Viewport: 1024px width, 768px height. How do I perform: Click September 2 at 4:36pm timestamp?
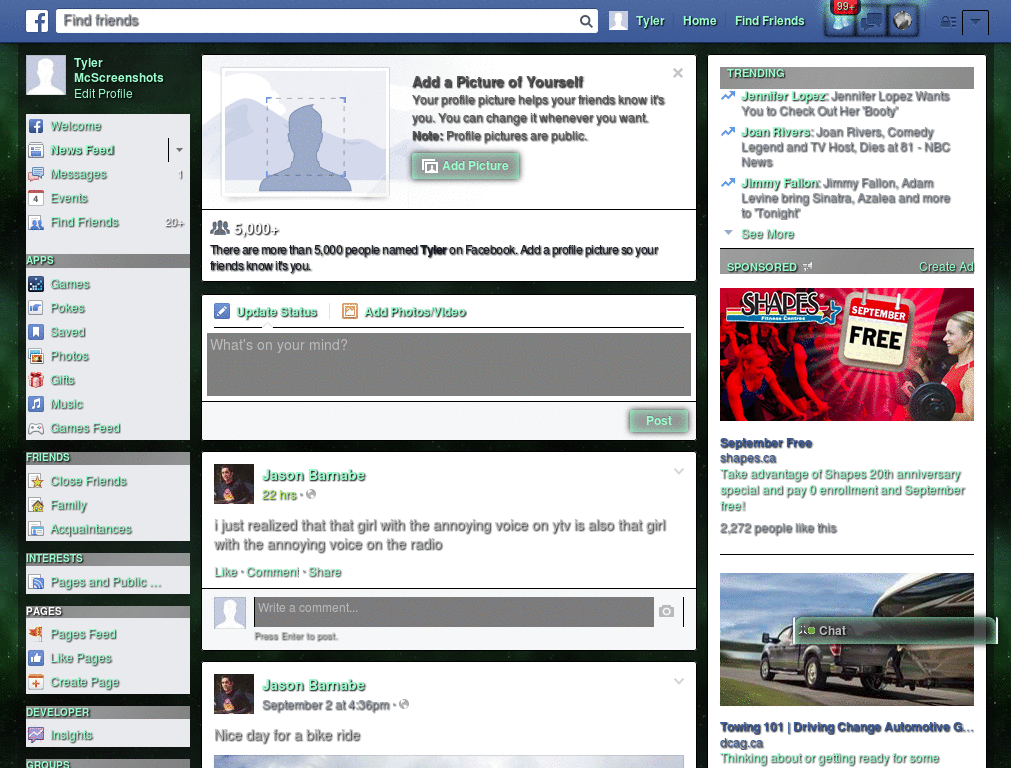pos(326,705)
